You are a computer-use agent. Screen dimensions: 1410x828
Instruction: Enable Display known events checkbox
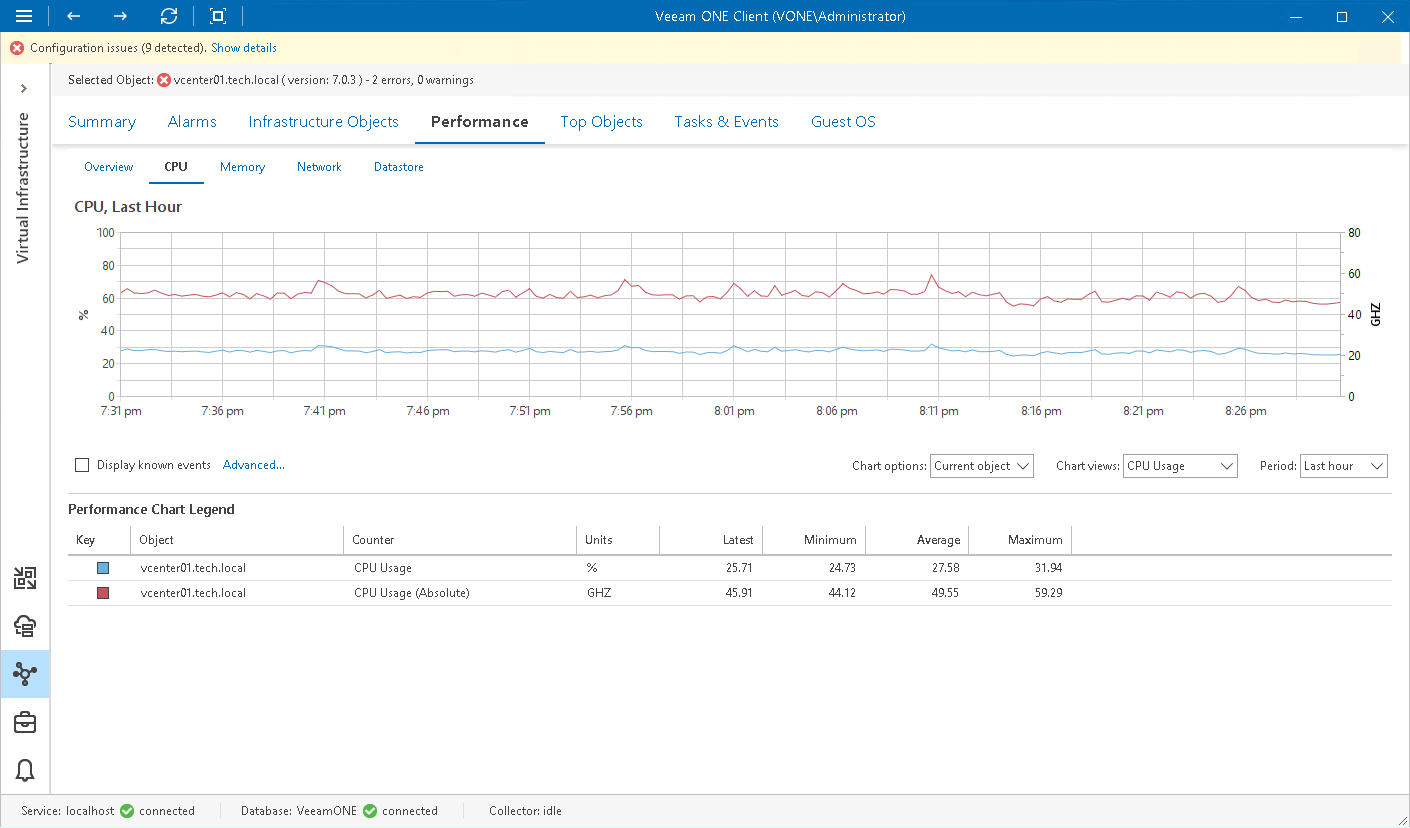pos(82,465)
